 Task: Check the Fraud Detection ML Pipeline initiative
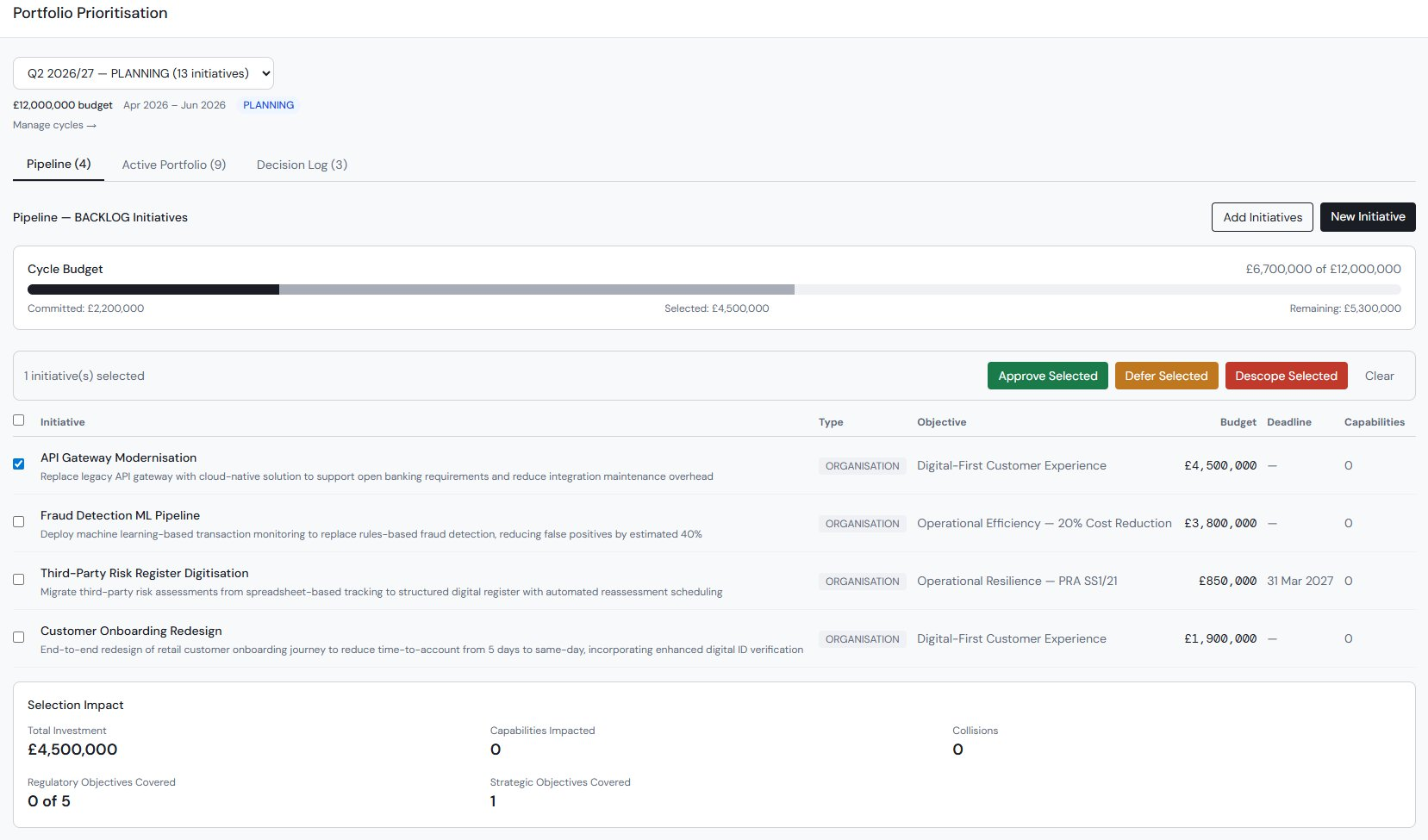(x=19, y=521)
